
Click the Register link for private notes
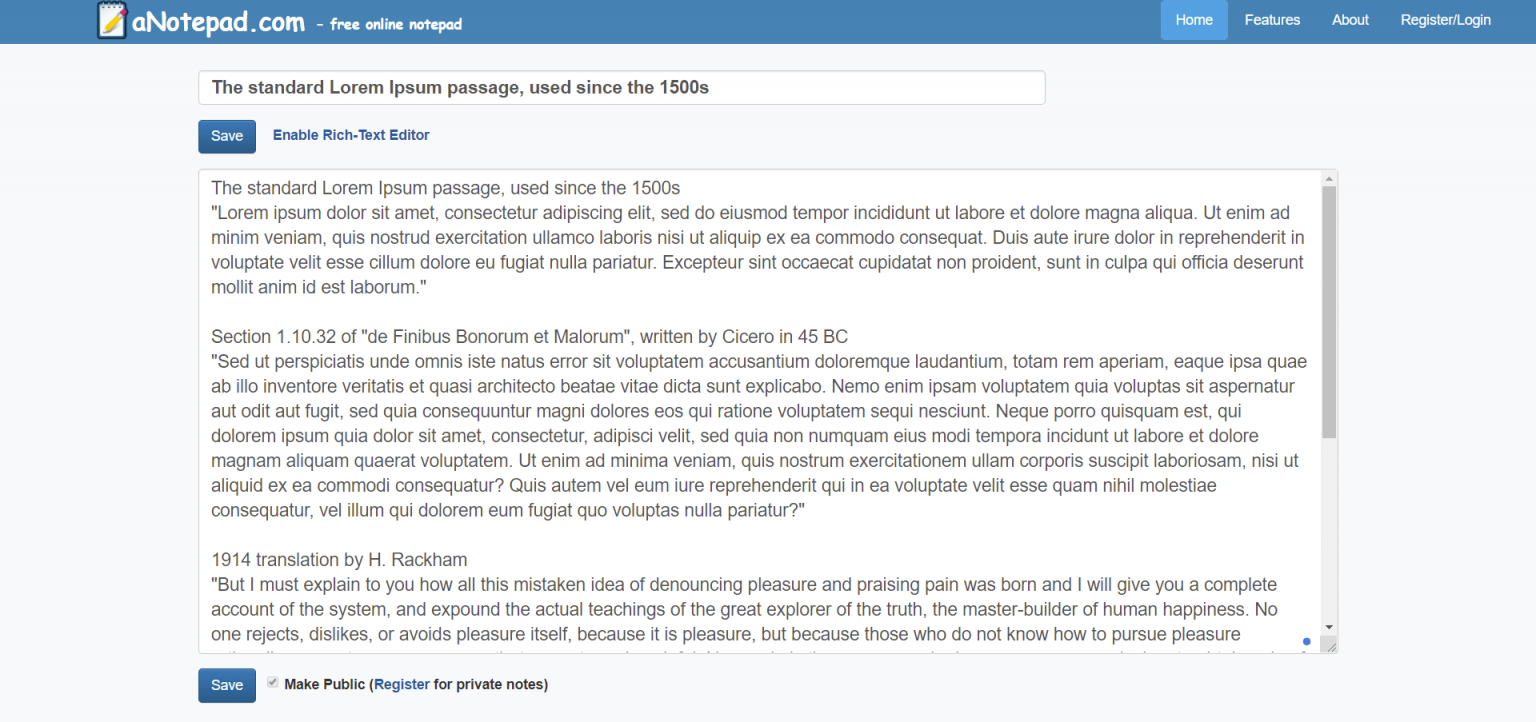coord(402,685)
